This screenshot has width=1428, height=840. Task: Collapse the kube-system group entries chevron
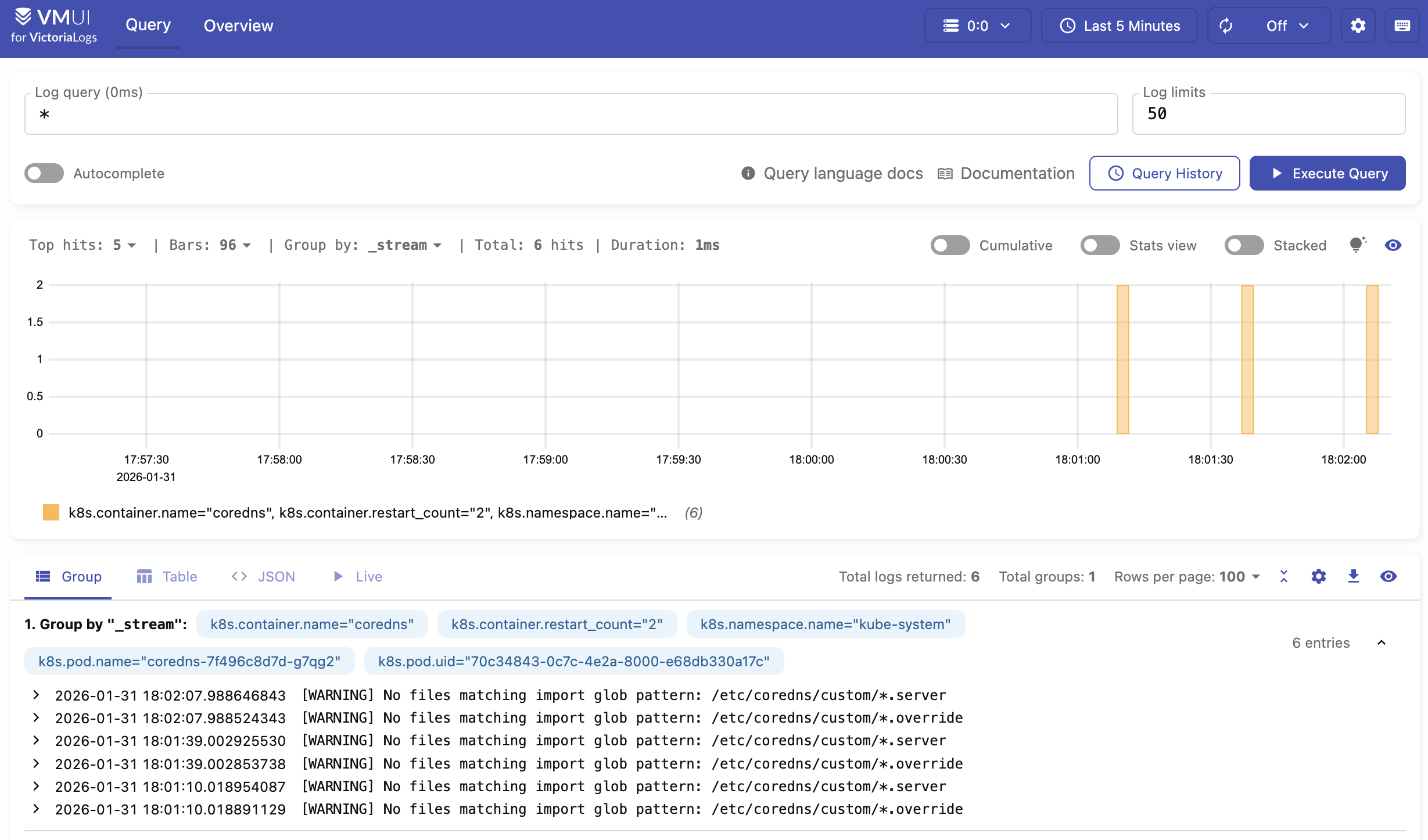[x=1382, y=642]
